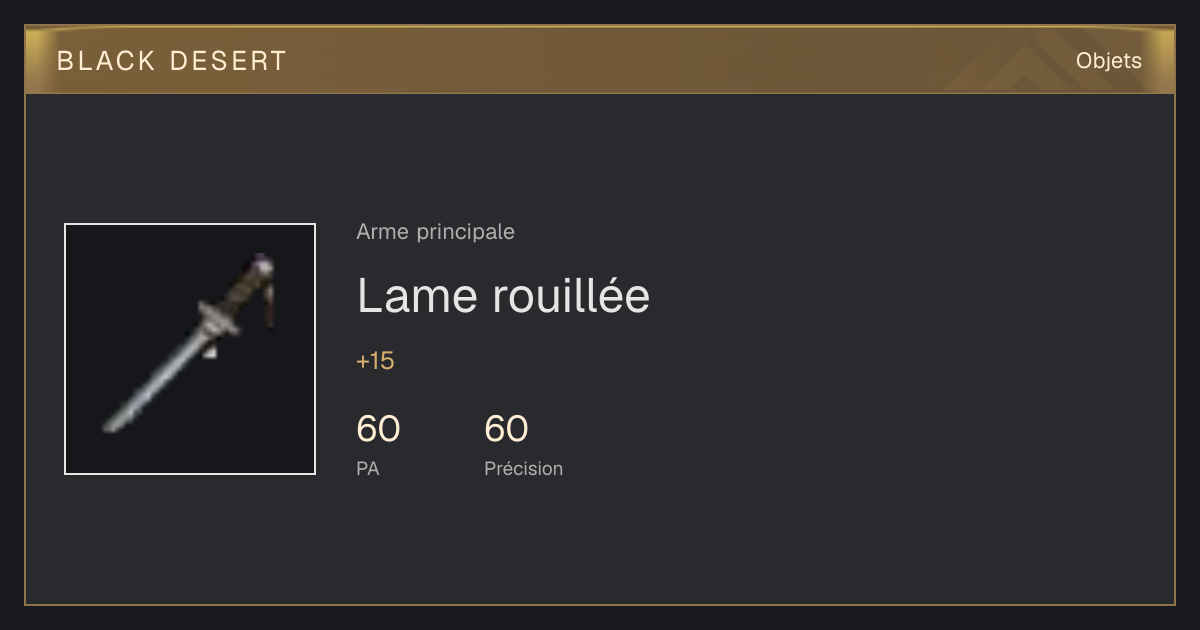Viewport: 1200px width, 630px height.
Task: Click the 60 value above Précision
Action: [x=506, y=429]
